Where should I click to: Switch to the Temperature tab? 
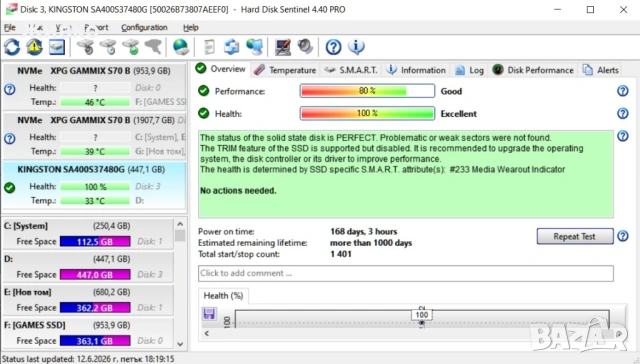click(x=285, y=70)
